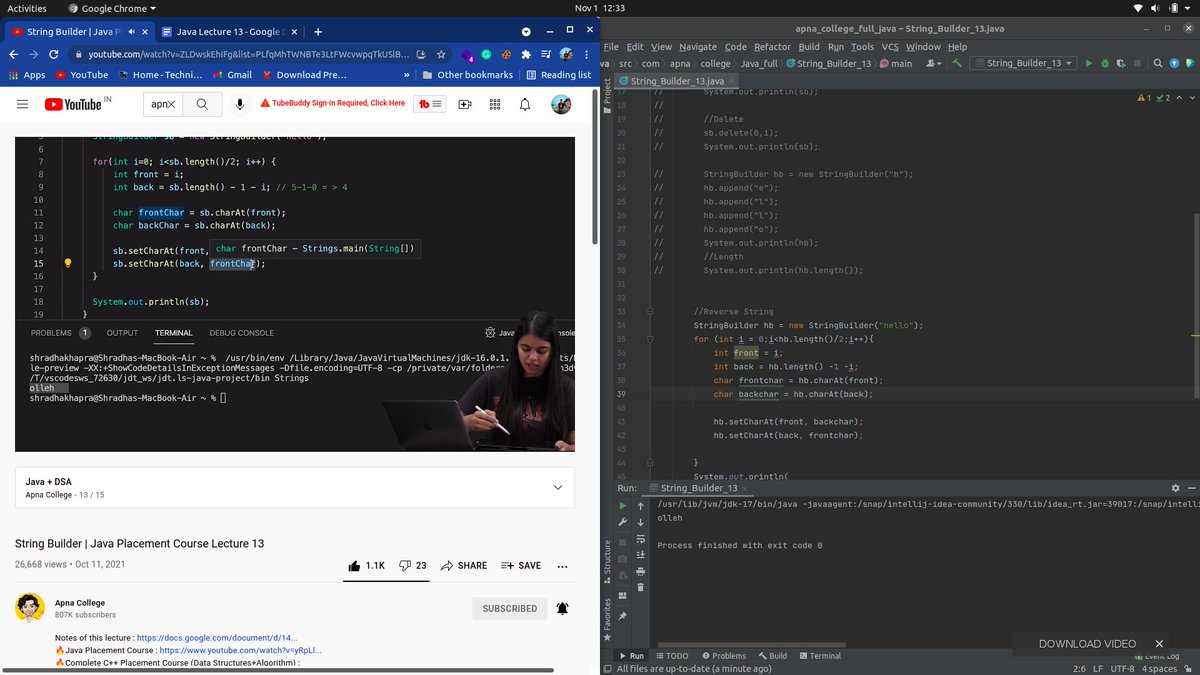This screenshot has width=1200, height=675.
Task: Open UTF-8 encoding selector in status bar
Action: pyautogui.click(x=1122, y=668)
